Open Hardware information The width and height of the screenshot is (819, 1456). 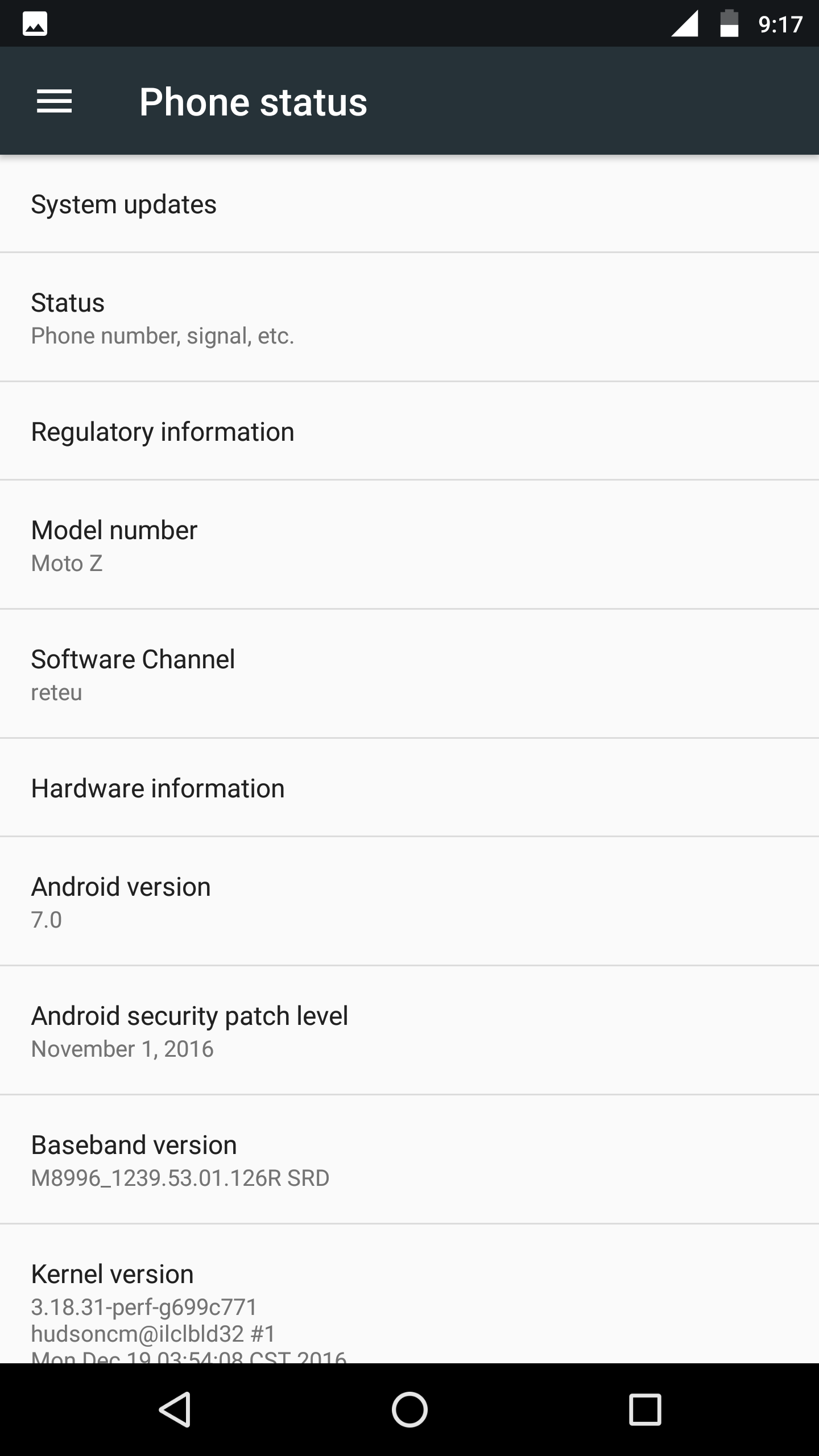409,788
